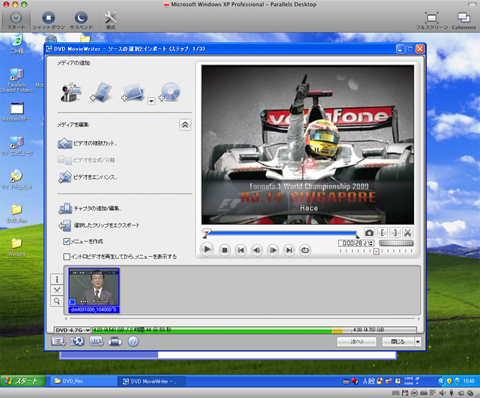Click the printer icon

click(115, 342)
